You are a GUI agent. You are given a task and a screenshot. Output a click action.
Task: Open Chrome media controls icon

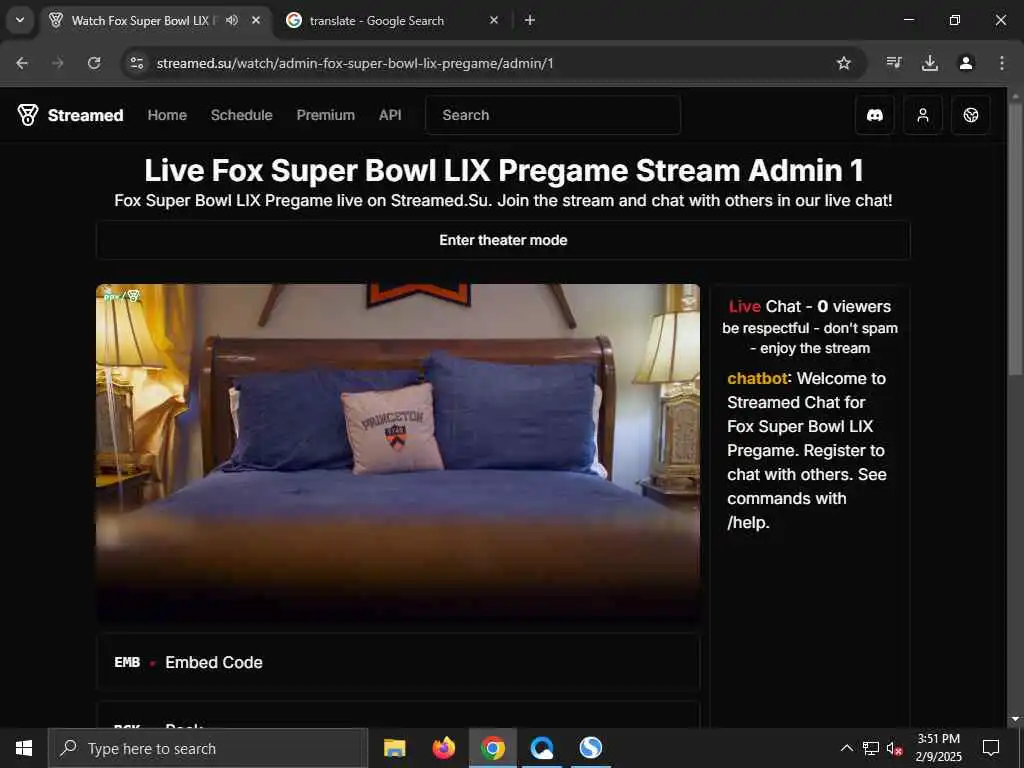click(x=894, y=63)
